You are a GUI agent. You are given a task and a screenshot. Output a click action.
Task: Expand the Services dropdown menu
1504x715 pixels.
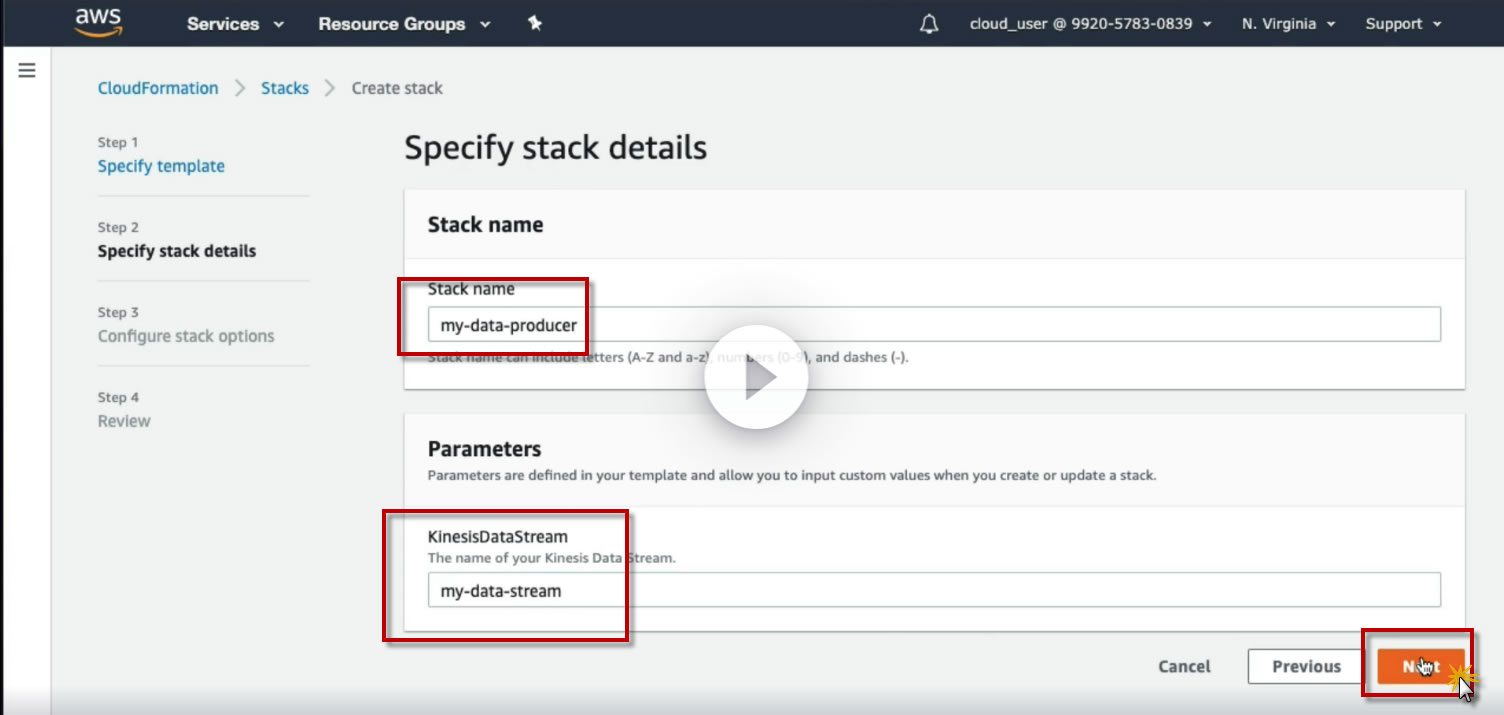click(x=235, y=24)
